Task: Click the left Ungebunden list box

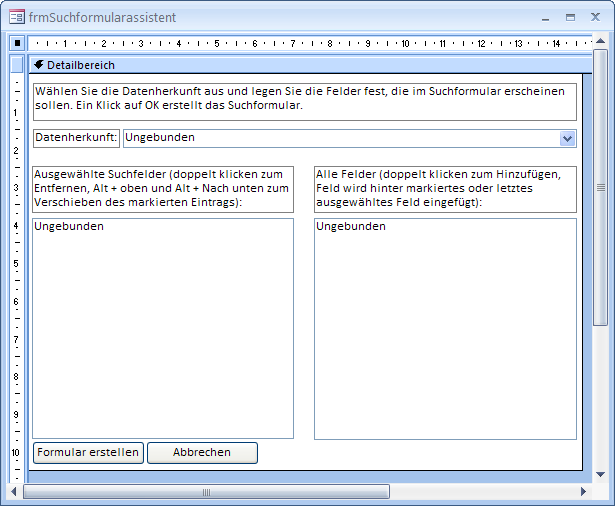Action: click(163, 328)
